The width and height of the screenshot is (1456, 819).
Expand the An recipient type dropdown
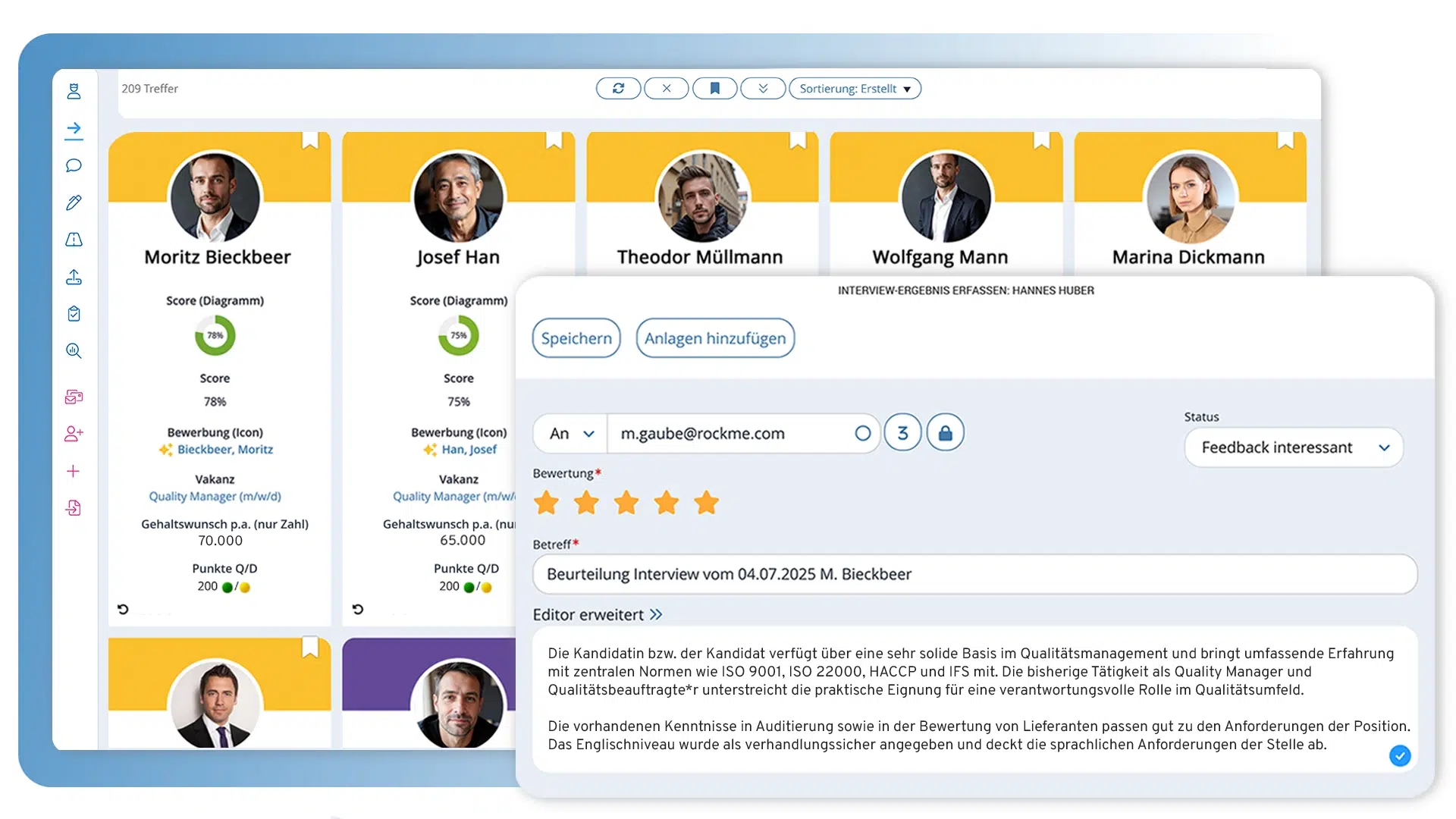pyautogui.click(x=571, y=434)
